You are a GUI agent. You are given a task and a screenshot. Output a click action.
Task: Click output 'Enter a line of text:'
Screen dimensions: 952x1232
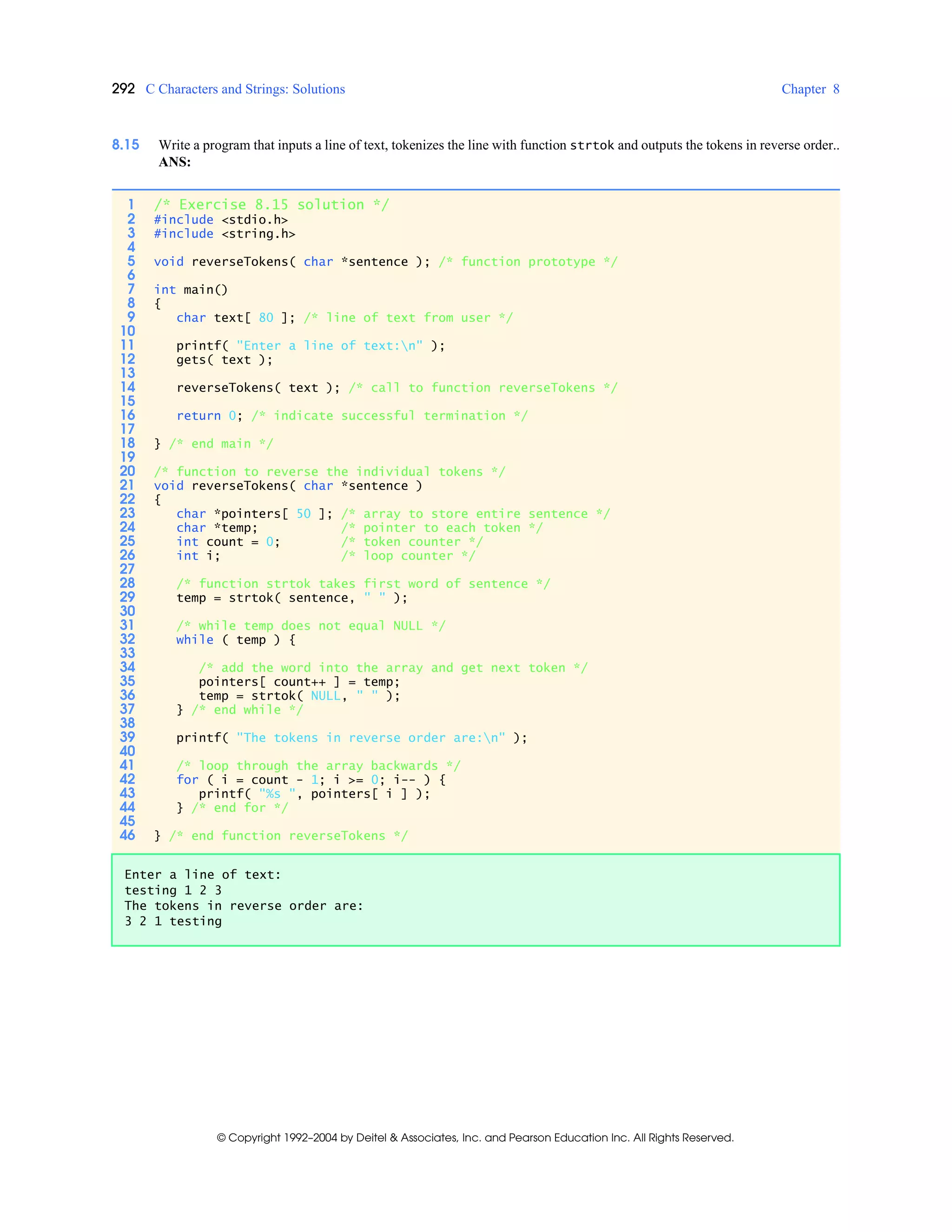point(203,875)
